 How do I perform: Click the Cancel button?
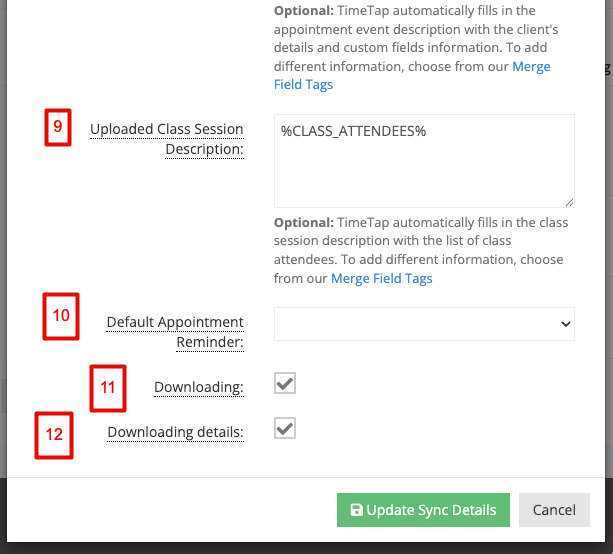(554, 510)
